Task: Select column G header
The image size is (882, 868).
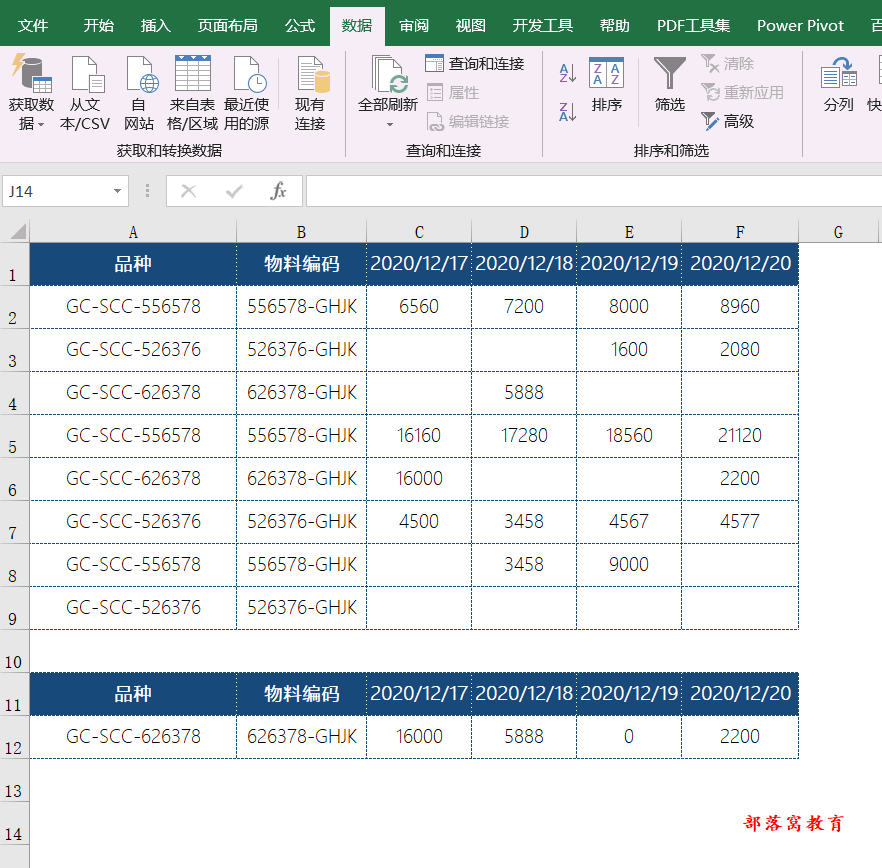Action: [x=838, y=232]
